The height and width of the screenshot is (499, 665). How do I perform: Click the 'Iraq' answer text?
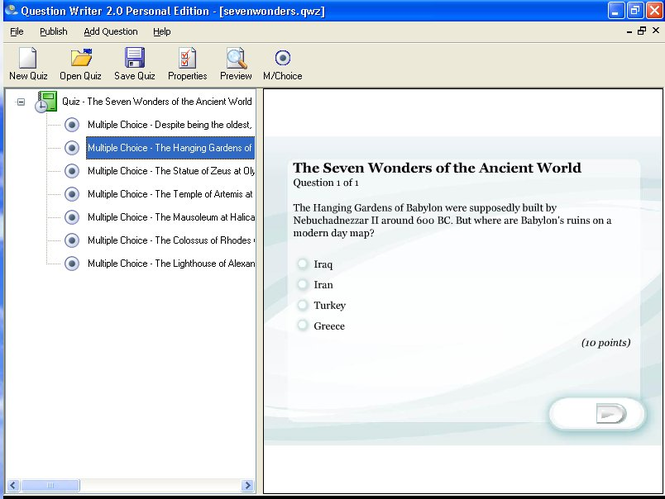[323, 265]
